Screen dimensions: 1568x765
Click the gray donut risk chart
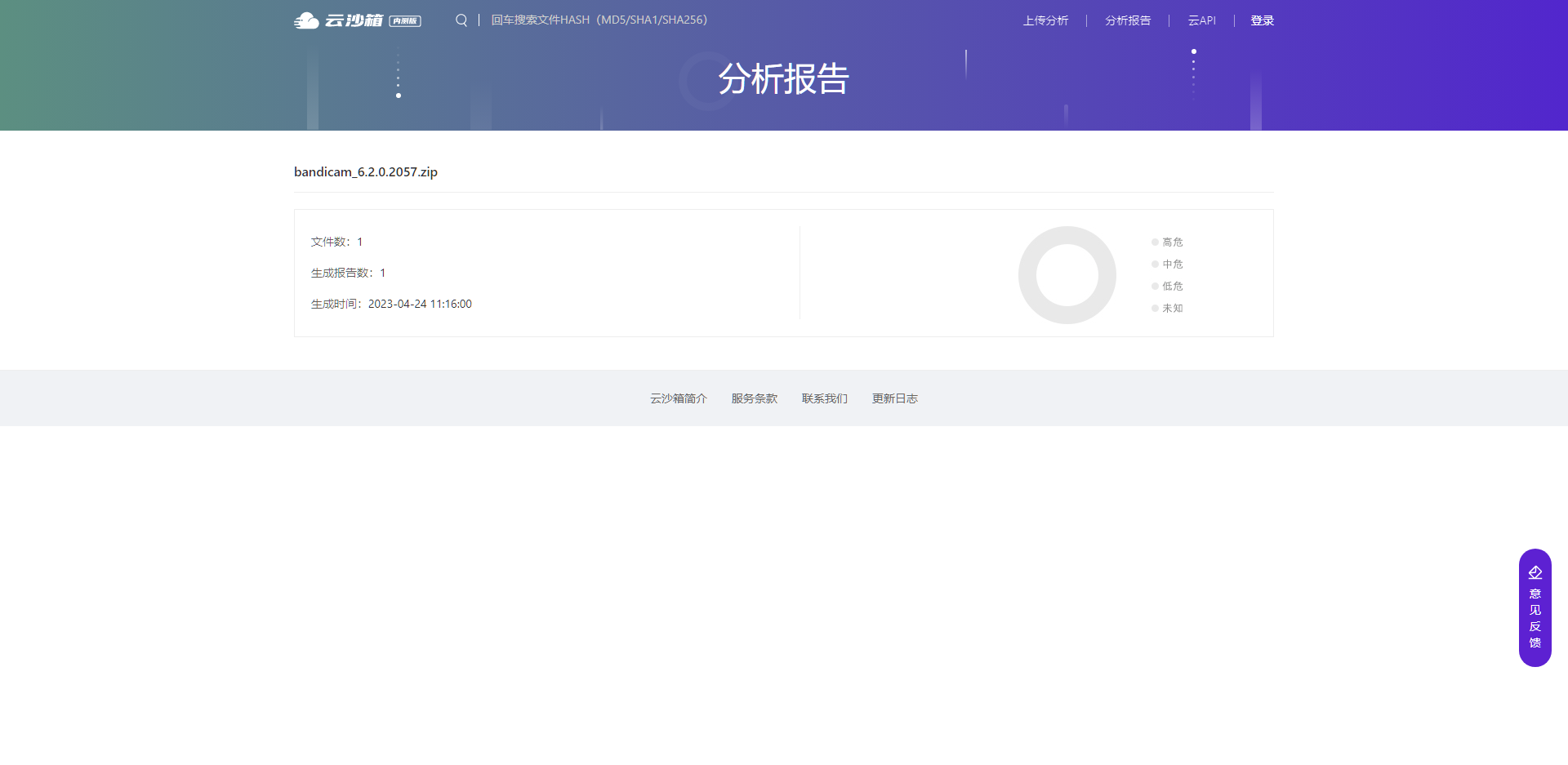[1067, 275]
